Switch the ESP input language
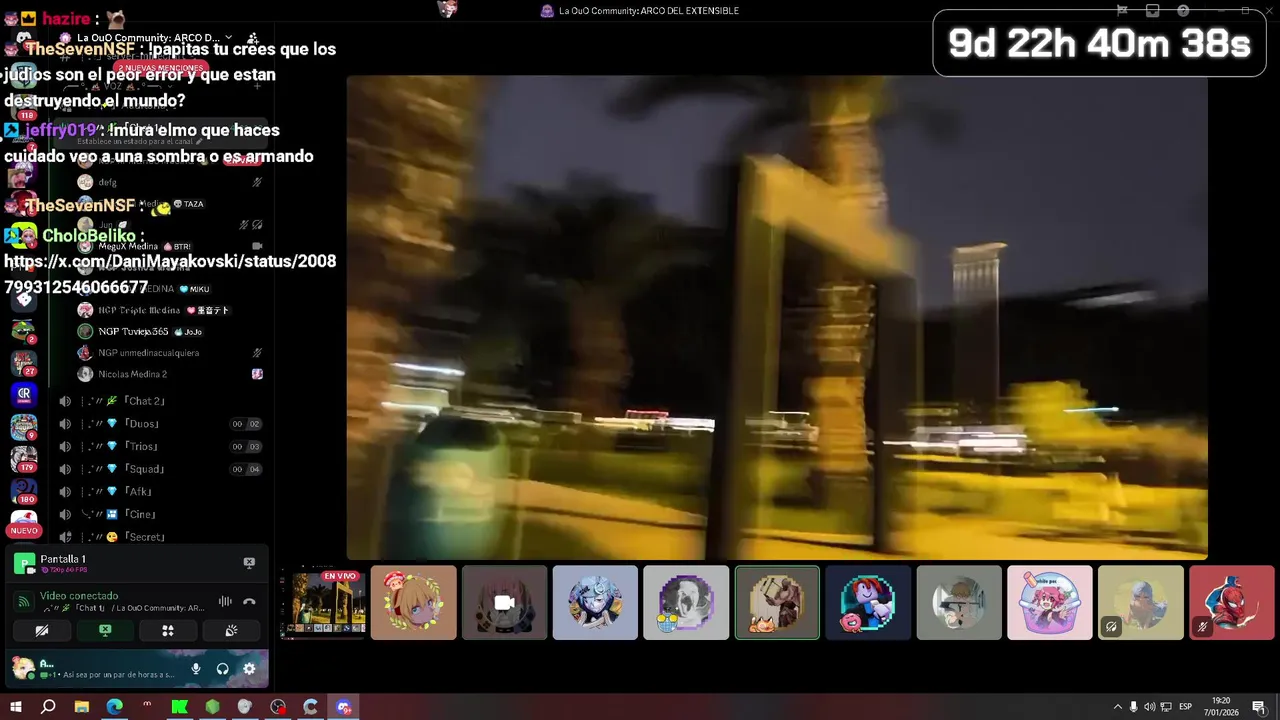The height and width of the screenshot is (720, 1280). tap(1185, 707)
